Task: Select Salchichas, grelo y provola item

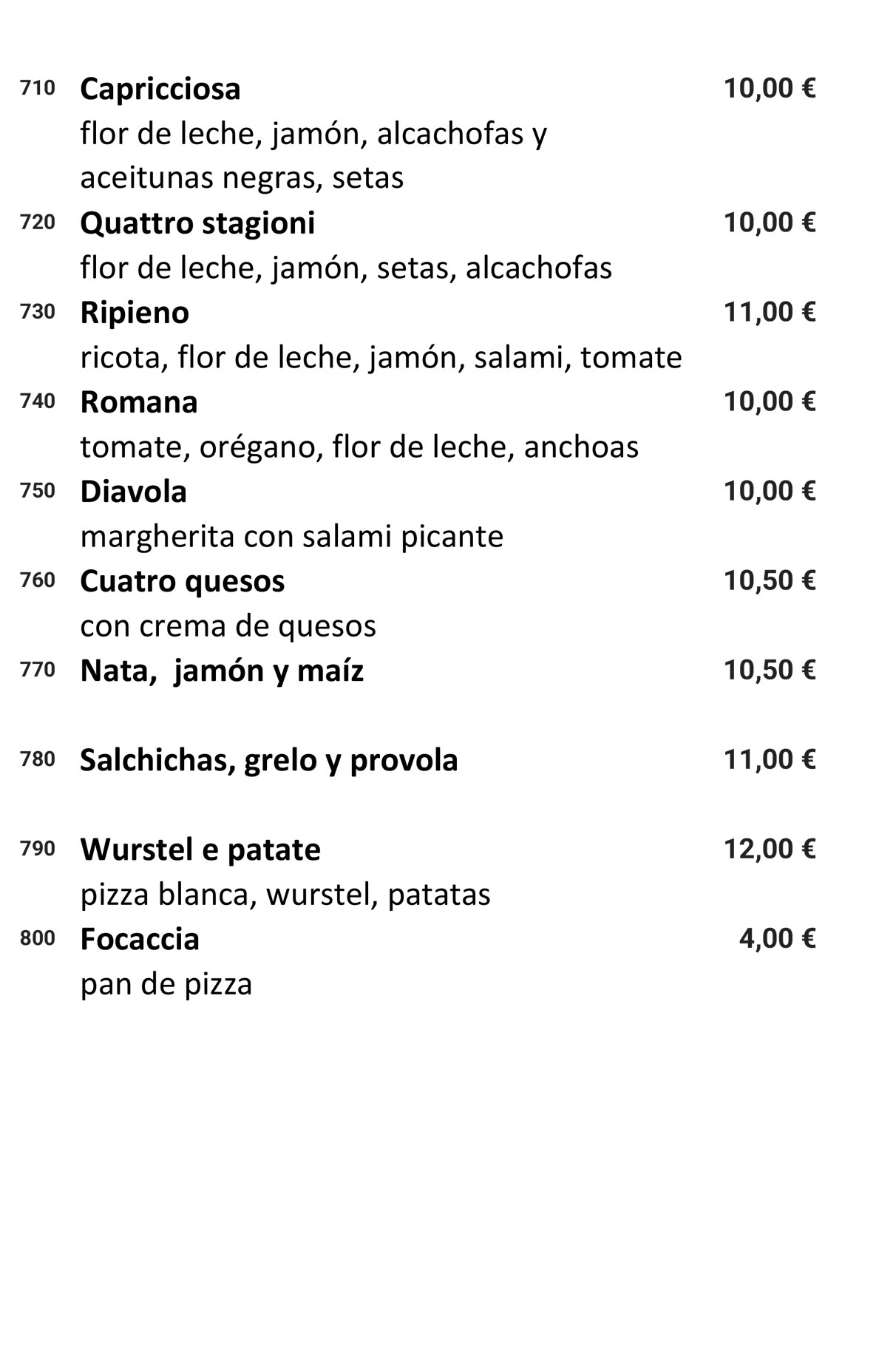Action: point(268,760)
